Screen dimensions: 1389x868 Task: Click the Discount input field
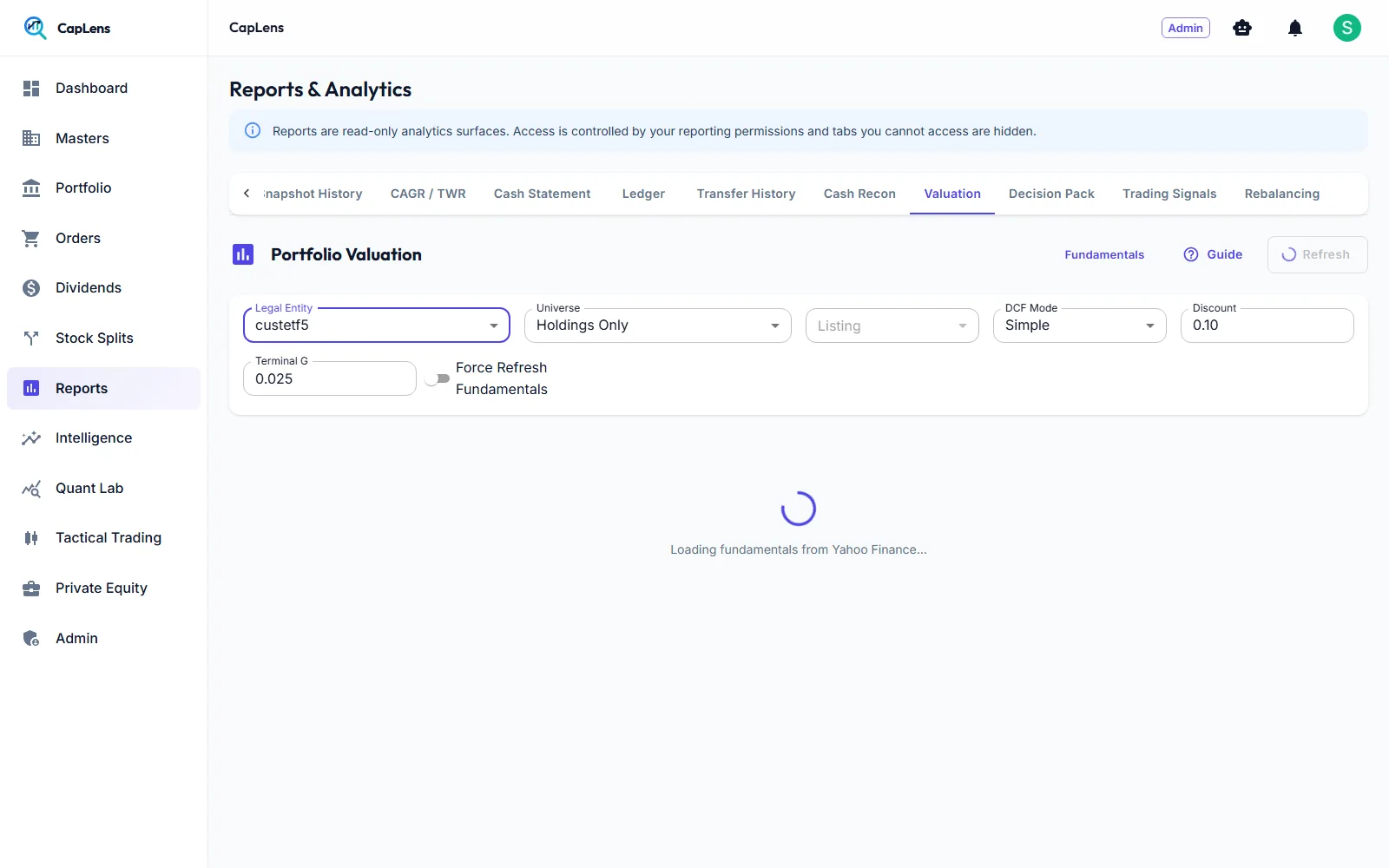(x=1267, y=325)
